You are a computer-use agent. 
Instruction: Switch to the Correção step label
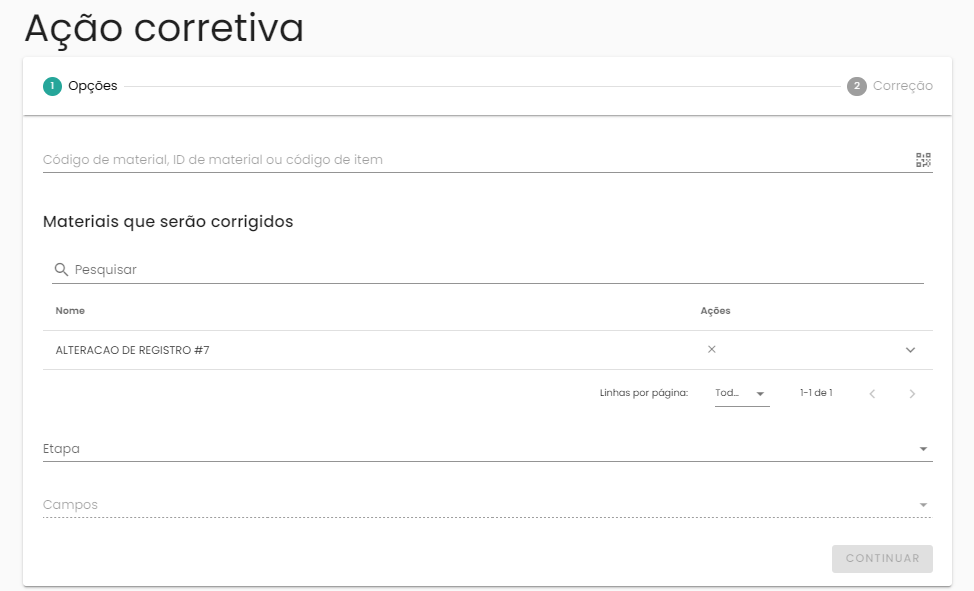click(x=902, y=86)
